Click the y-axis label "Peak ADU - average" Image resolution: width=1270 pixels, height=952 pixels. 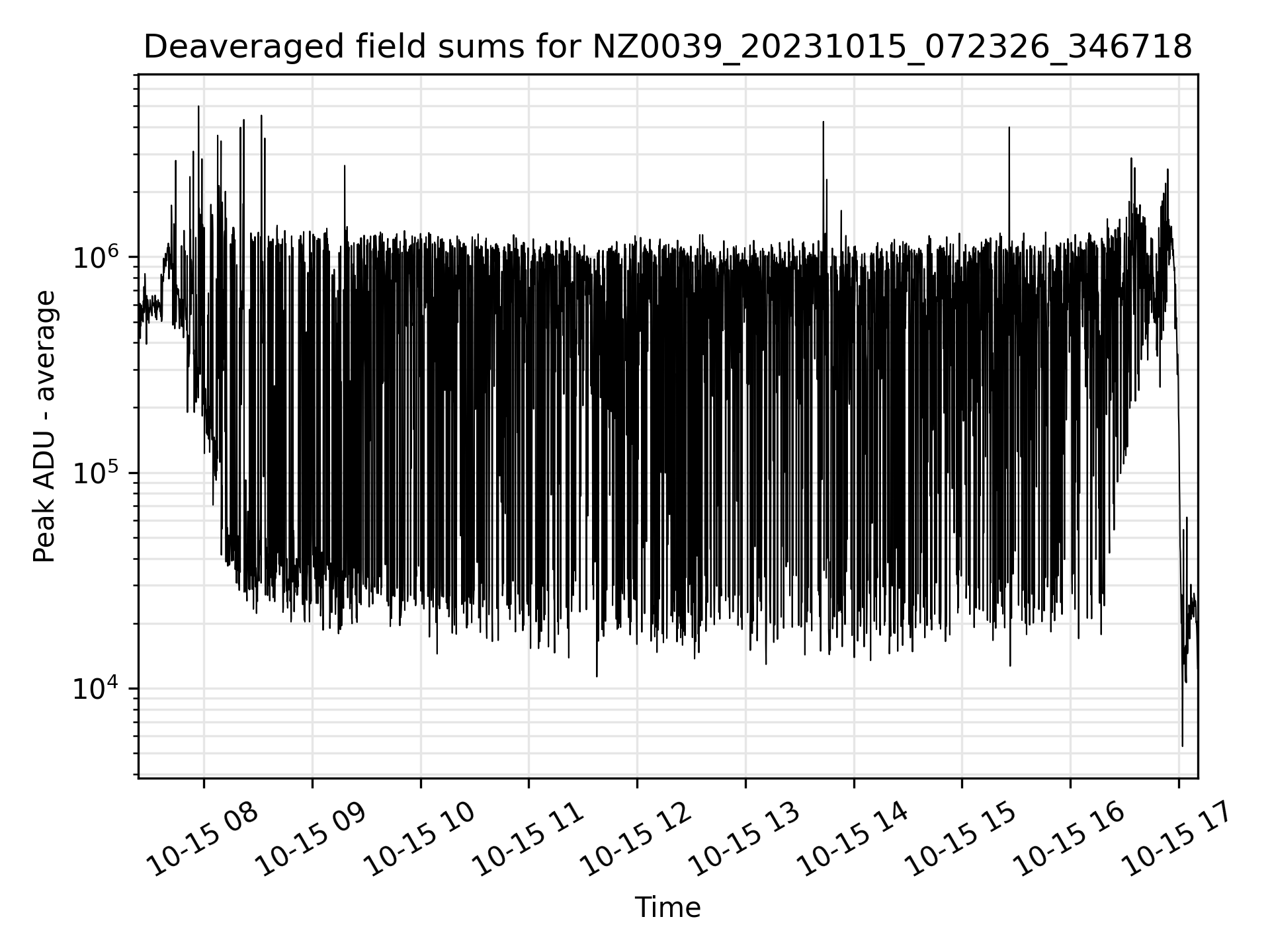pos(44,426)
